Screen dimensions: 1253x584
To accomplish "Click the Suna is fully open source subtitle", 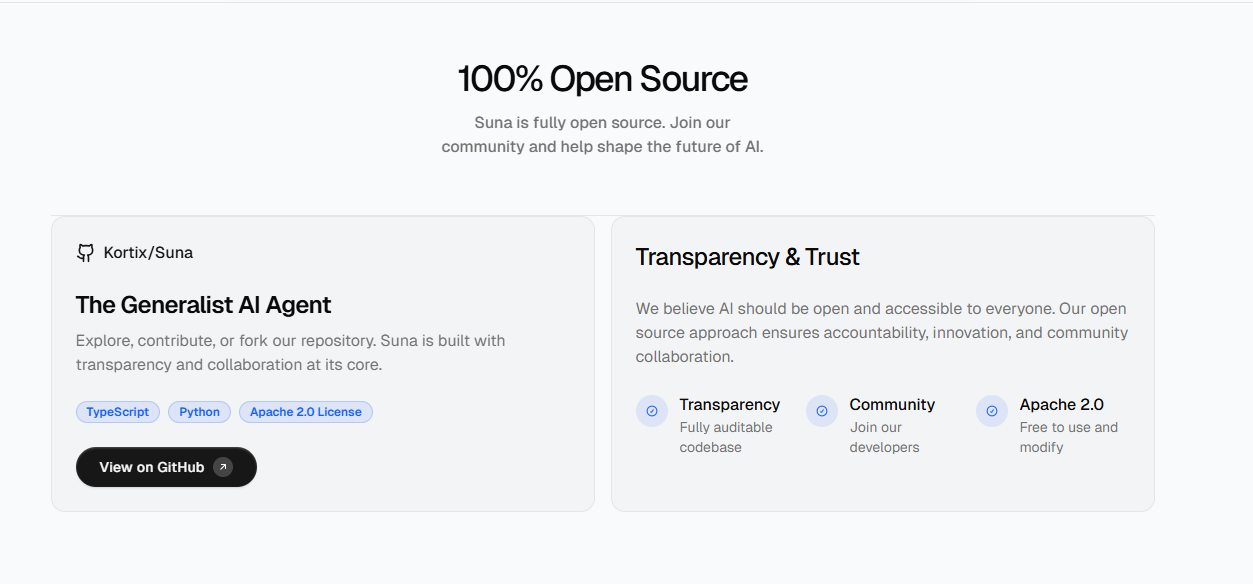I will (603, 135).
